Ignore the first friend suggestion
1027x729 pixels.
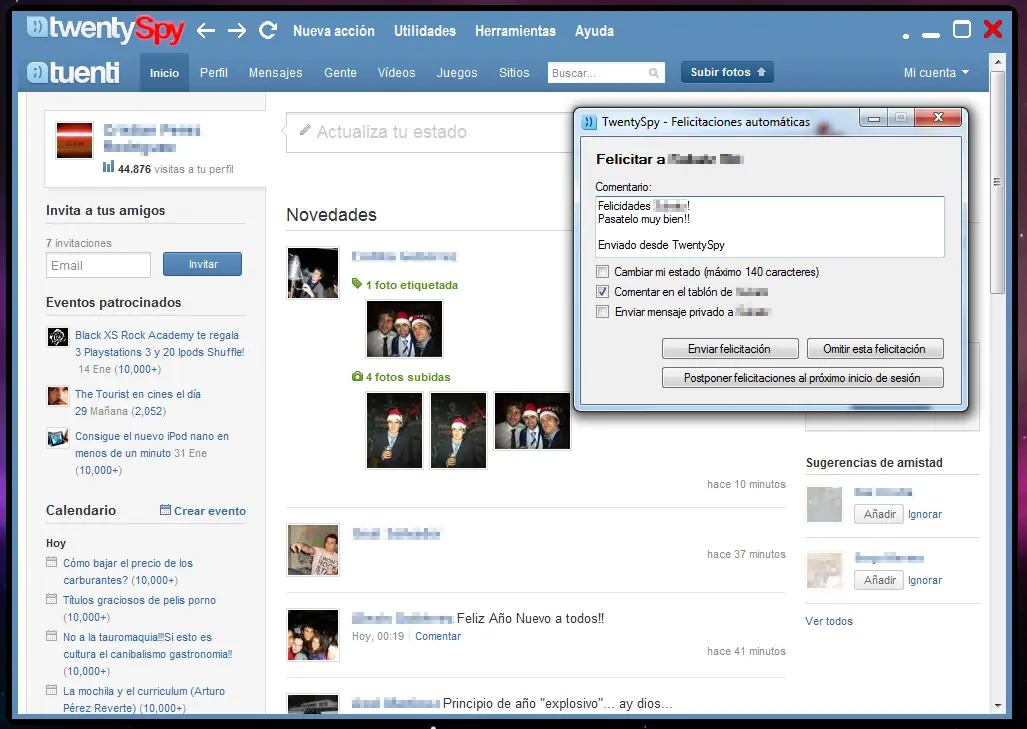(925, 514)
